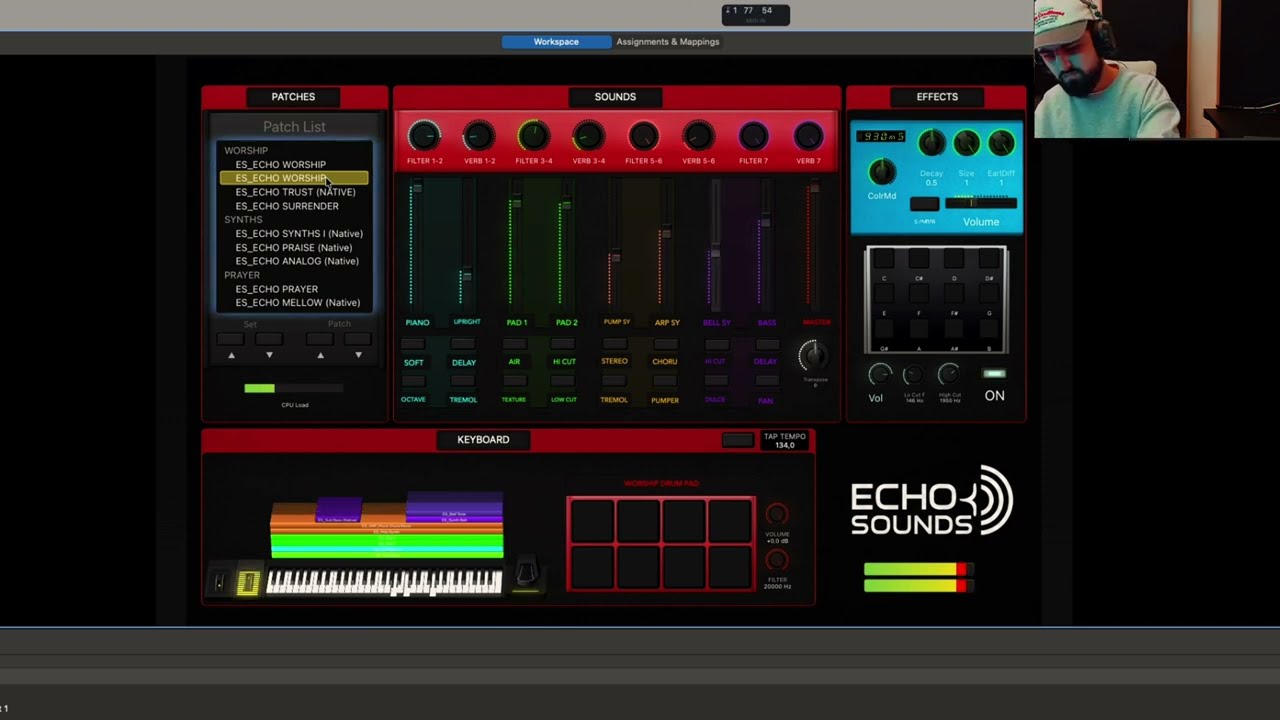Image resolution: width=1280 pixels, height=720 pixels.
Task: Click the SYNTHS set heading
Action: coord(243,219)
